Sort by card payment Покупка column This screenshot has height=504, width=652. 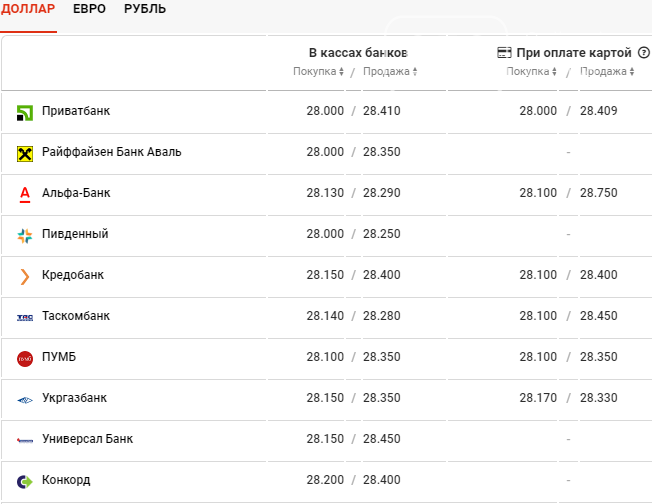click(x=531, y=72)
